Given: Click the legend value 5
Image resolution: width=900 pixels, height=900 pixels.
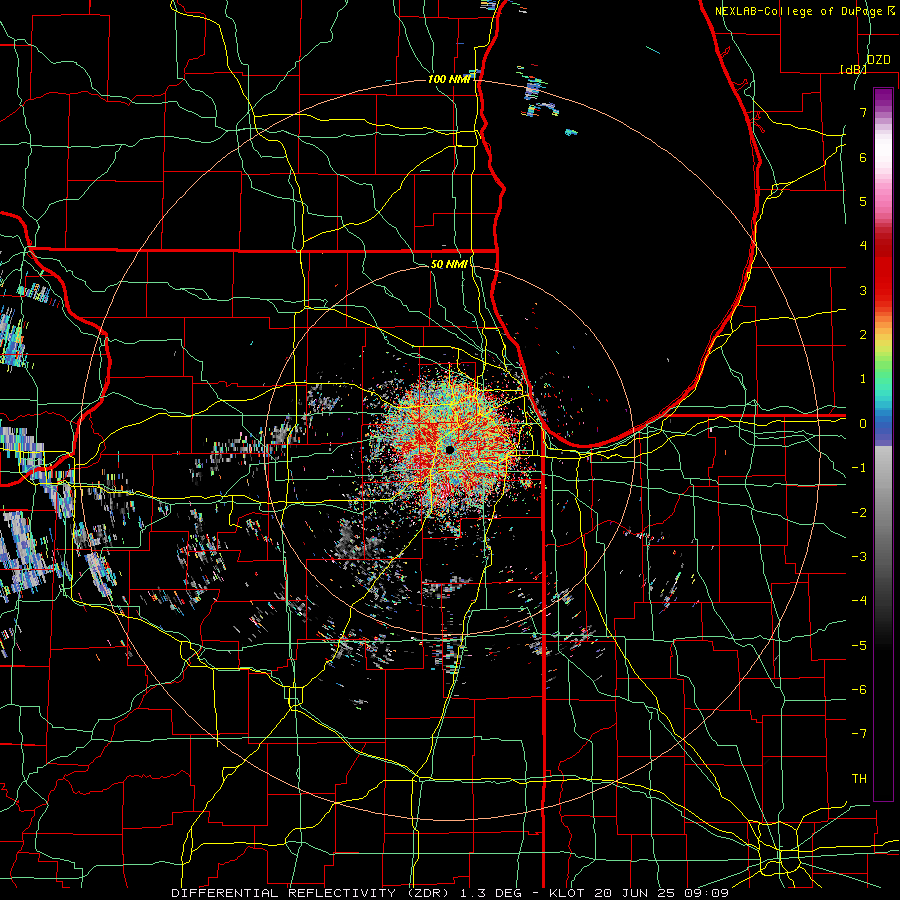Looking at the screenshot, I should coord(863,201).
